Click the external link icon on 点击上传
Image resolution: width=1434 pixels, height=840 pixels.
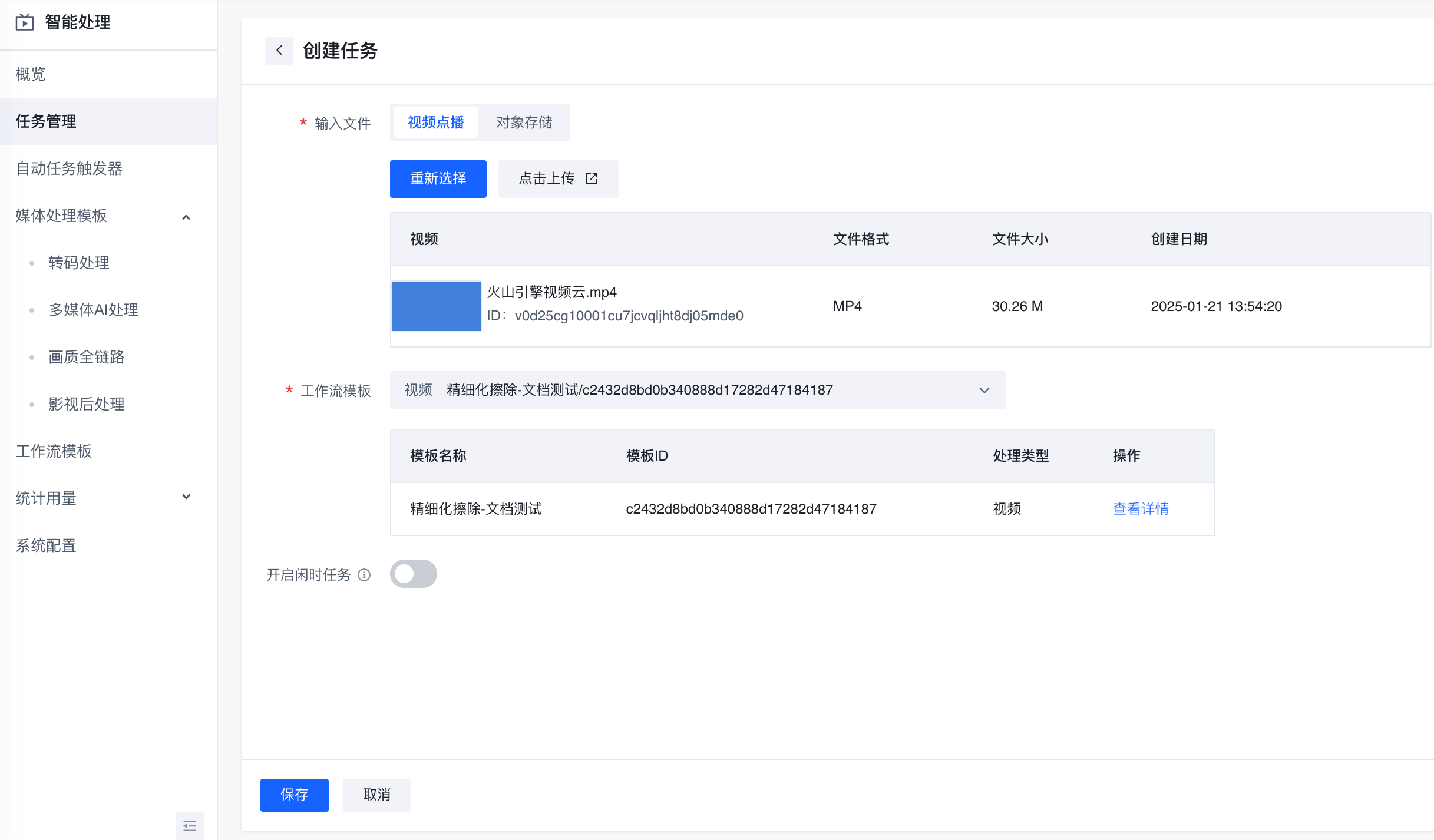592,178
